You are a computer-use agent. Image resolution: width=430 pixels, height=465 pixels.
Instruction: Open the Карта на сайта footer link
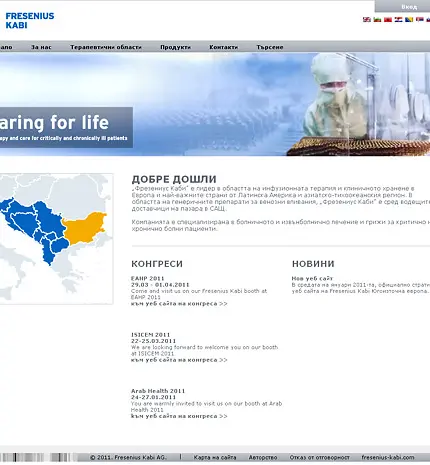click(x=215, y=457)
